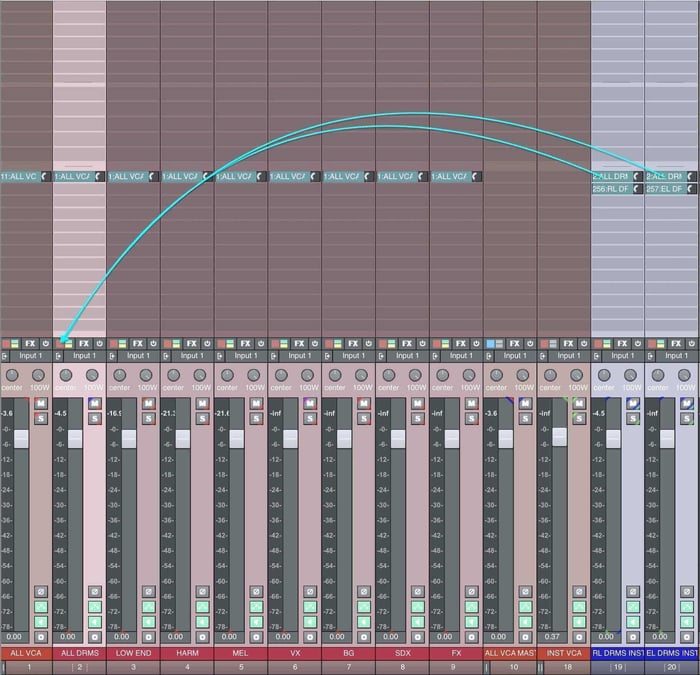
Task: Select the MEL track name label
Action: pyautogui.click(x=241, y=653)
